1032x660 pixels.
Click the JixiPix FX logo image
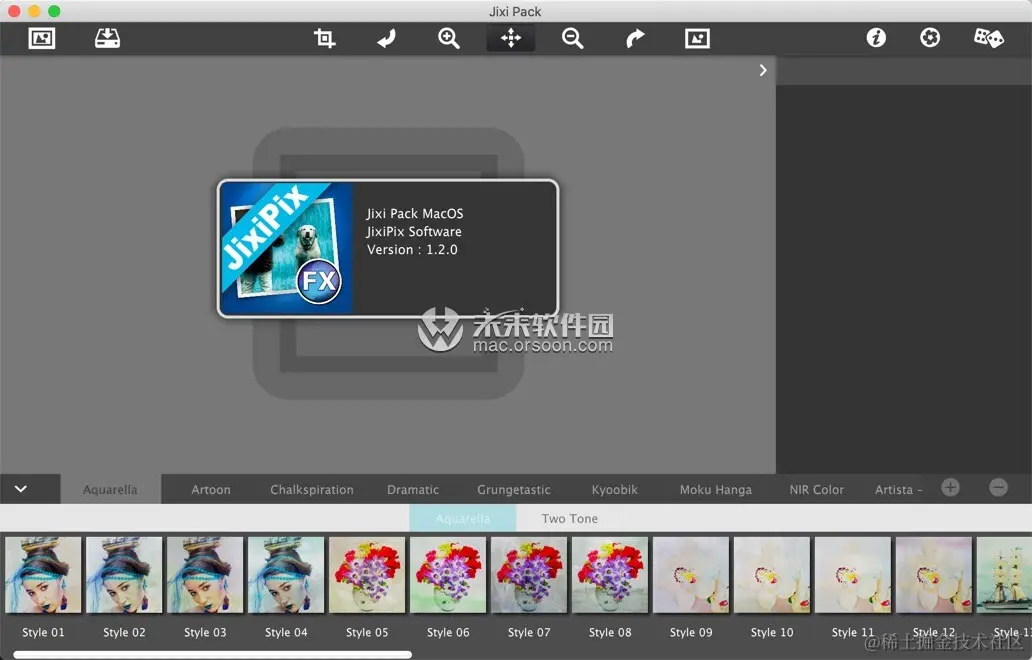coord(287,248)
